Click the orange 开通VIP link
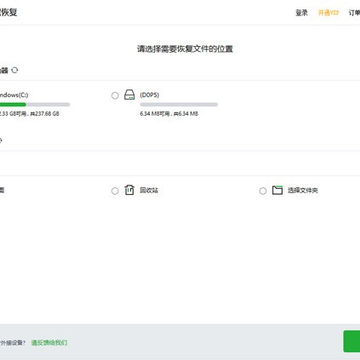This screenshot has width=360, height=360. click(328, 13)
